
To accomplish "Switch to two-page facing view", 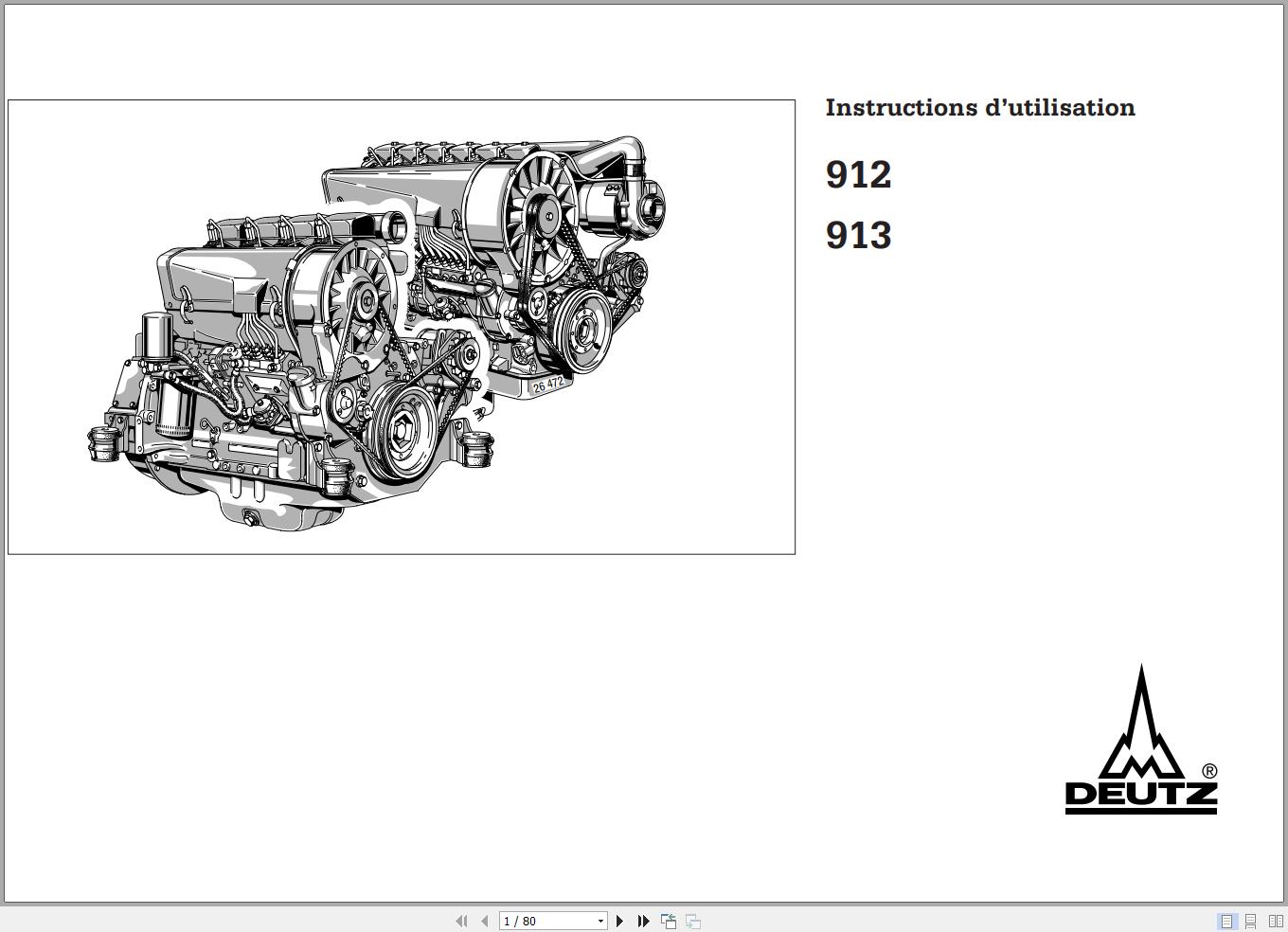I will tap(1276, 921).
